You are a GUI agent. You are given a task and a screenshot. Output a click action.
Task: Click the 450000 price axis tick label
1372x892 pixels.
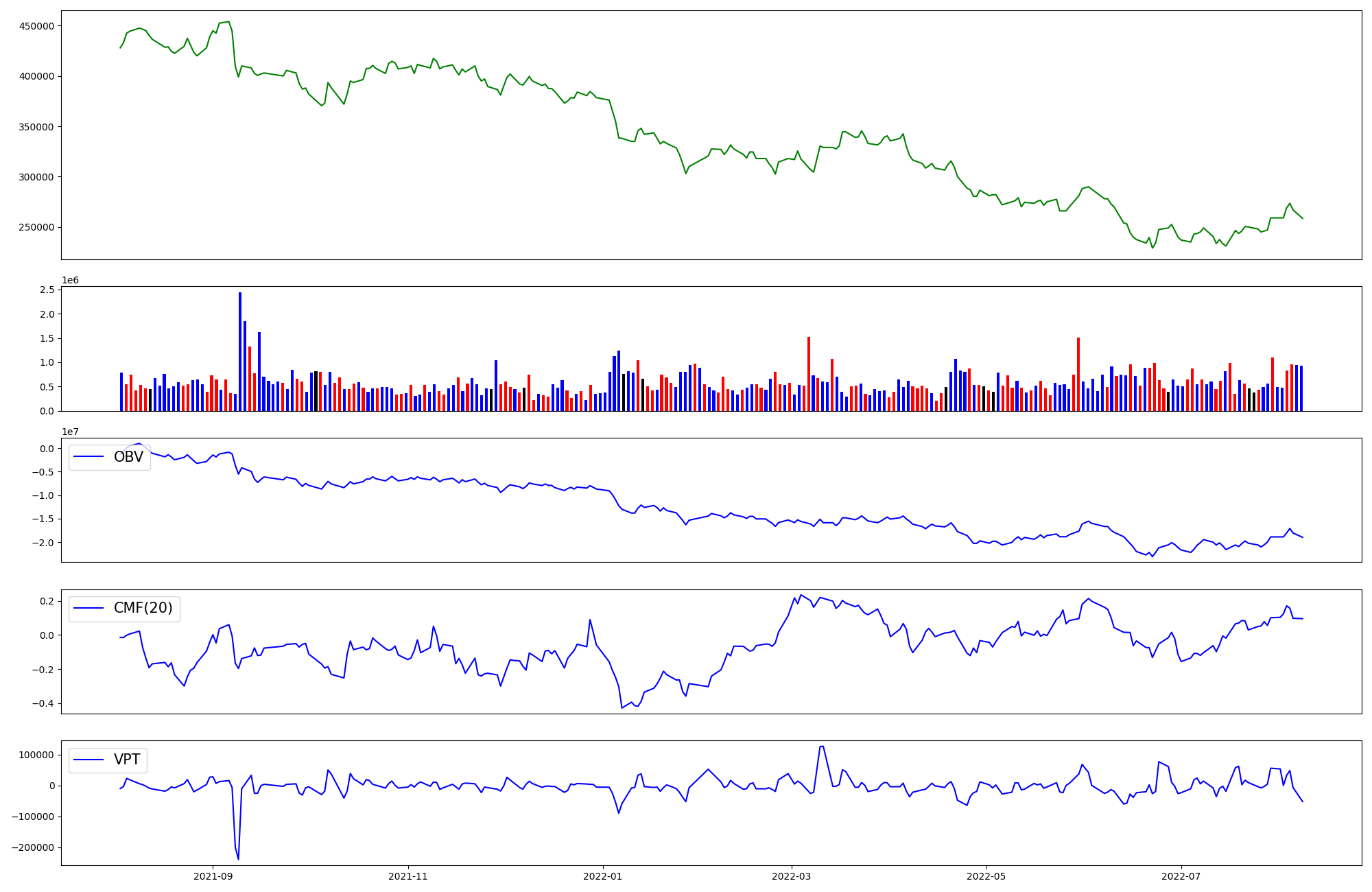36,26
